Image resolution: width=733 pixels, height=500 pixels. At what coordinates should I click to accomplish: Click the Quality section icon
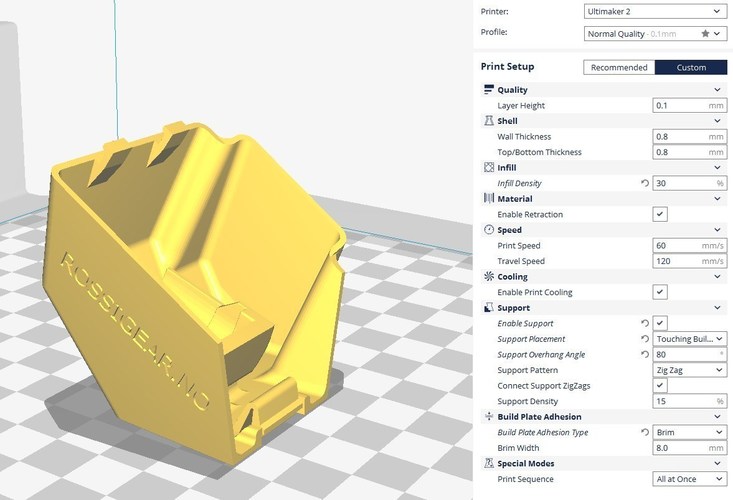489,89
